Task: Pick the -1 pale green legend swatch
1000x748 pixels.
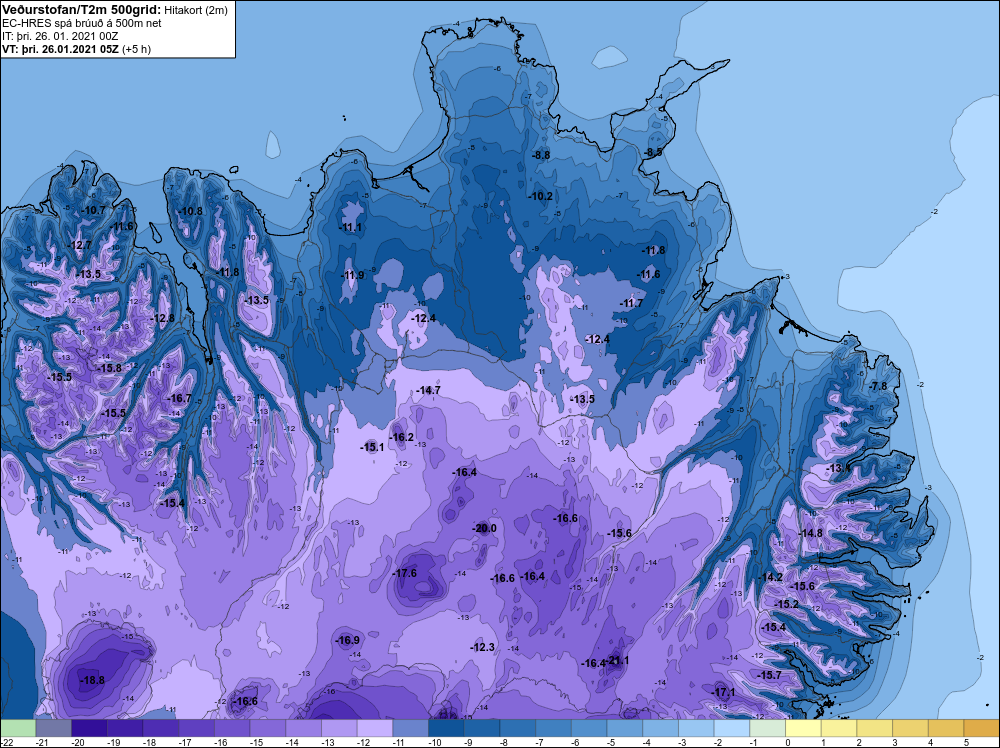Action: 768,728
